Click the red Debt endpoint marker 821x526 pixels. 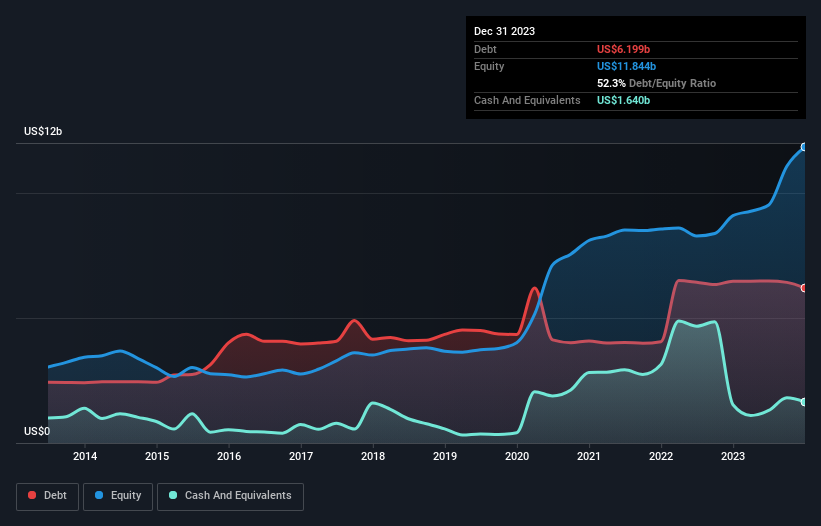[x=804, y=288]
